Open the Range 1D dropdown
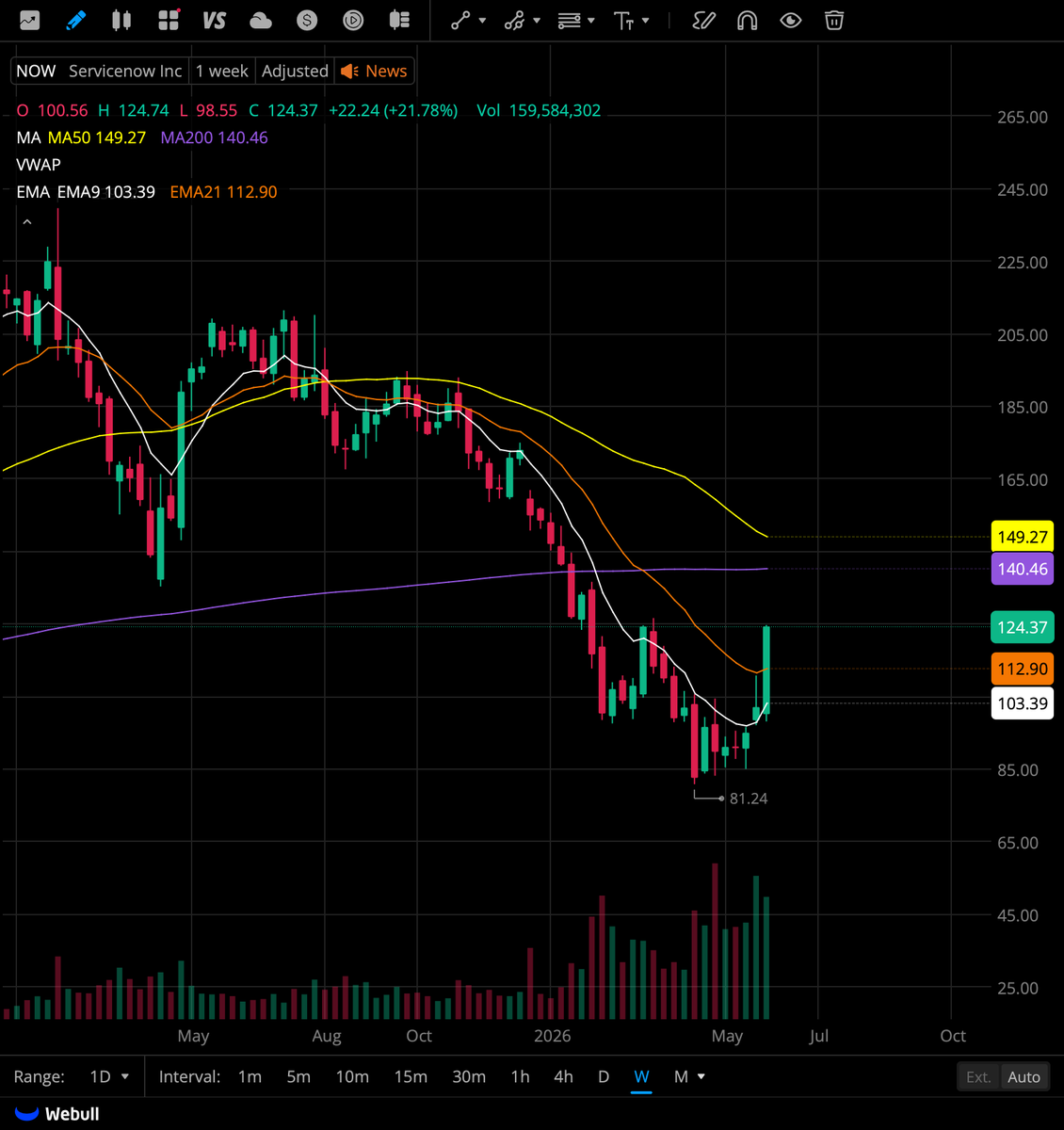1064x1130 pixels. (x=109, y=1076)
